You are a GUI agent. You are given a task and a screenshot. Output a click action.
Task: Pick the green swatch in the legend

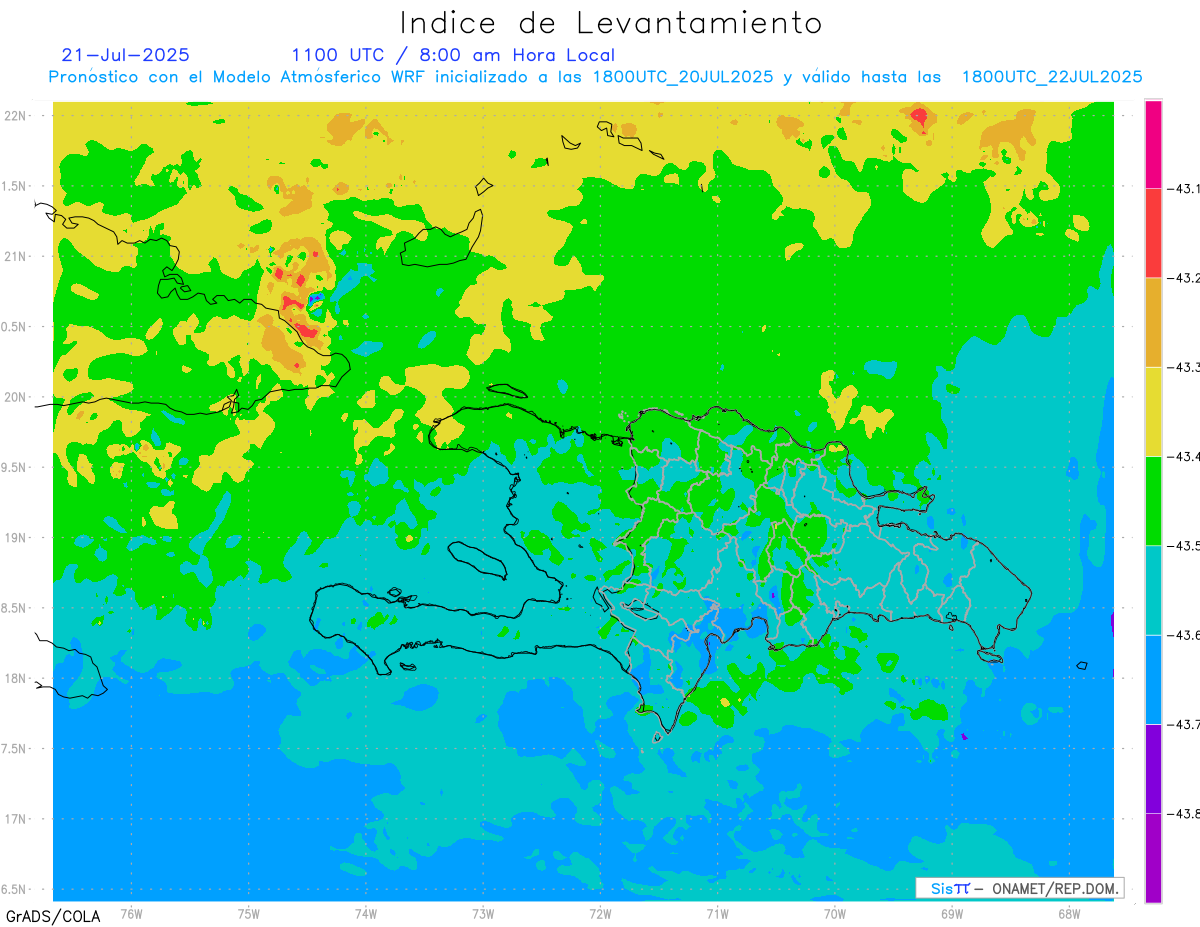coord(1153,500)
